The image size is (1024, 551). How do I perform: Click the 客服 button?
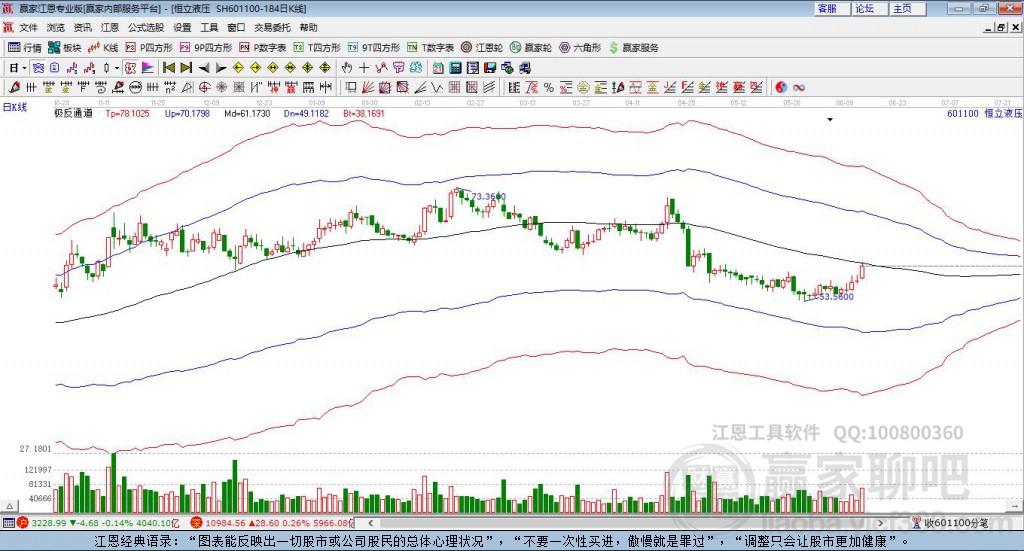[x=833, y=8]
